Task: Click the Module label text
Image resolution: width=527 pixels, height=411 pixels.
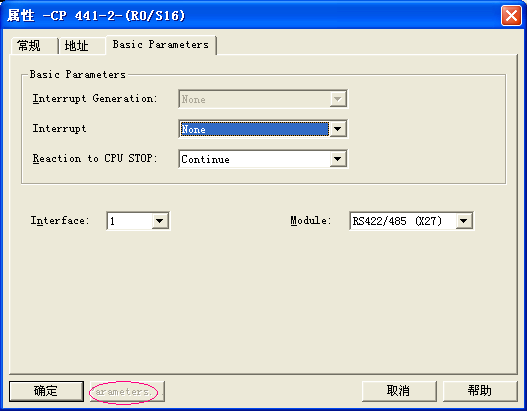Action: click(311, 221)
